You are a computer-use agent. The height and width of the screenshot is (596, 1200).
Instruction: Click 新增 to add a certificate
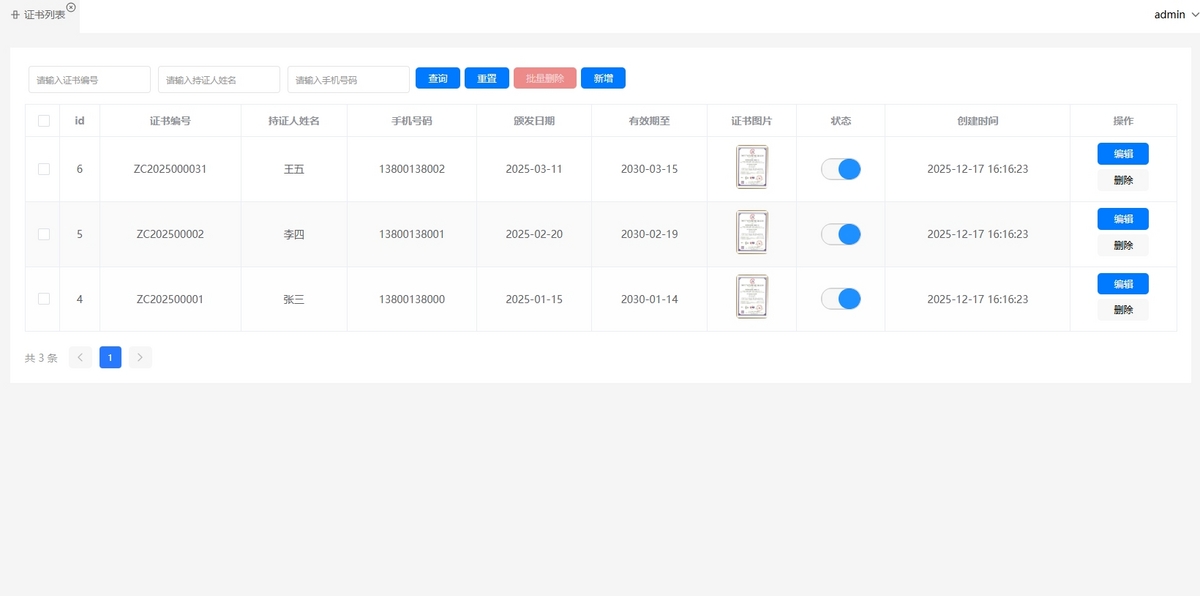[603, 78]
